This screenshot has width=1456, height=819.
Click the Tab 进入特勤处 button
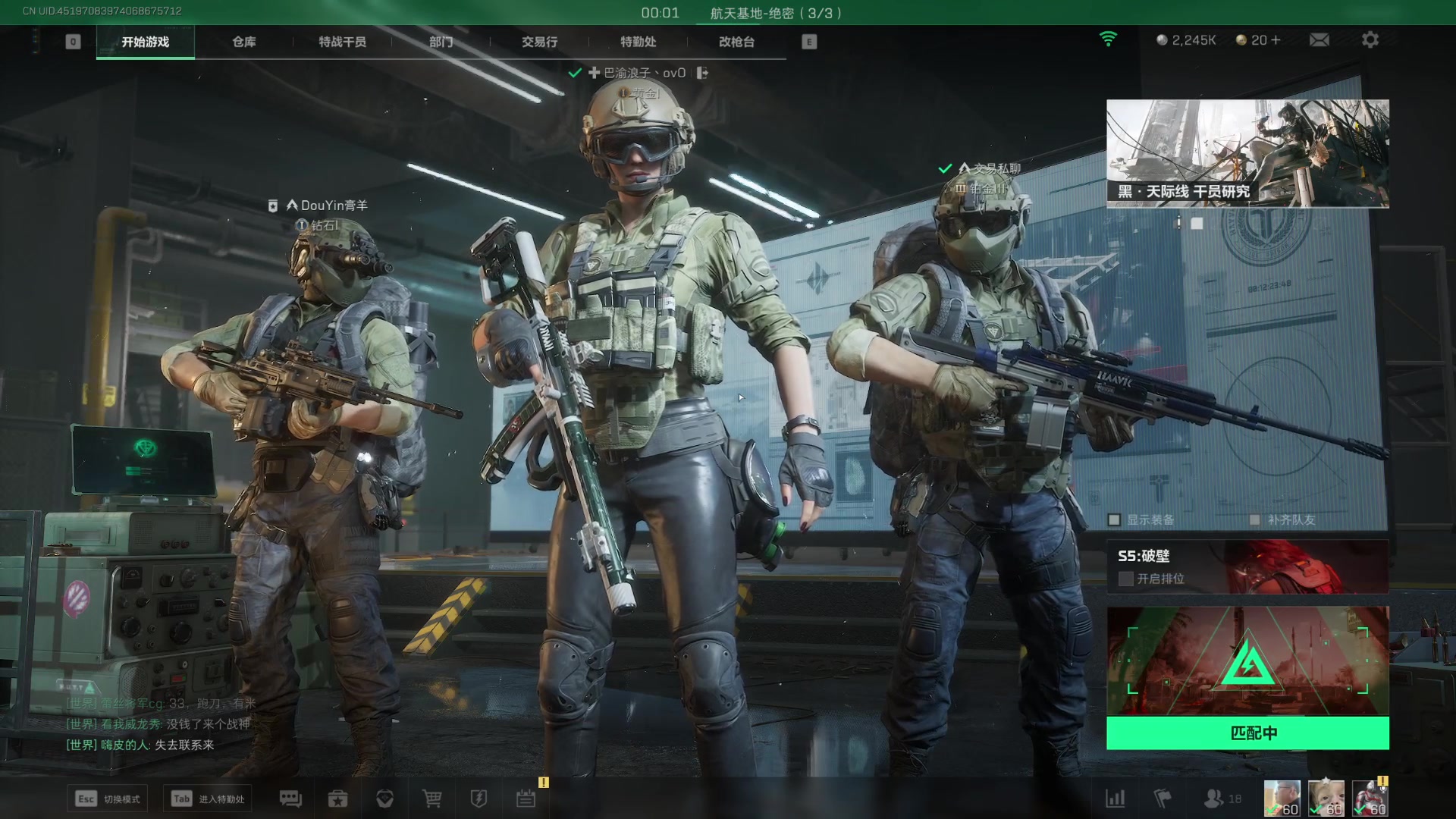[x=208, y=799]
